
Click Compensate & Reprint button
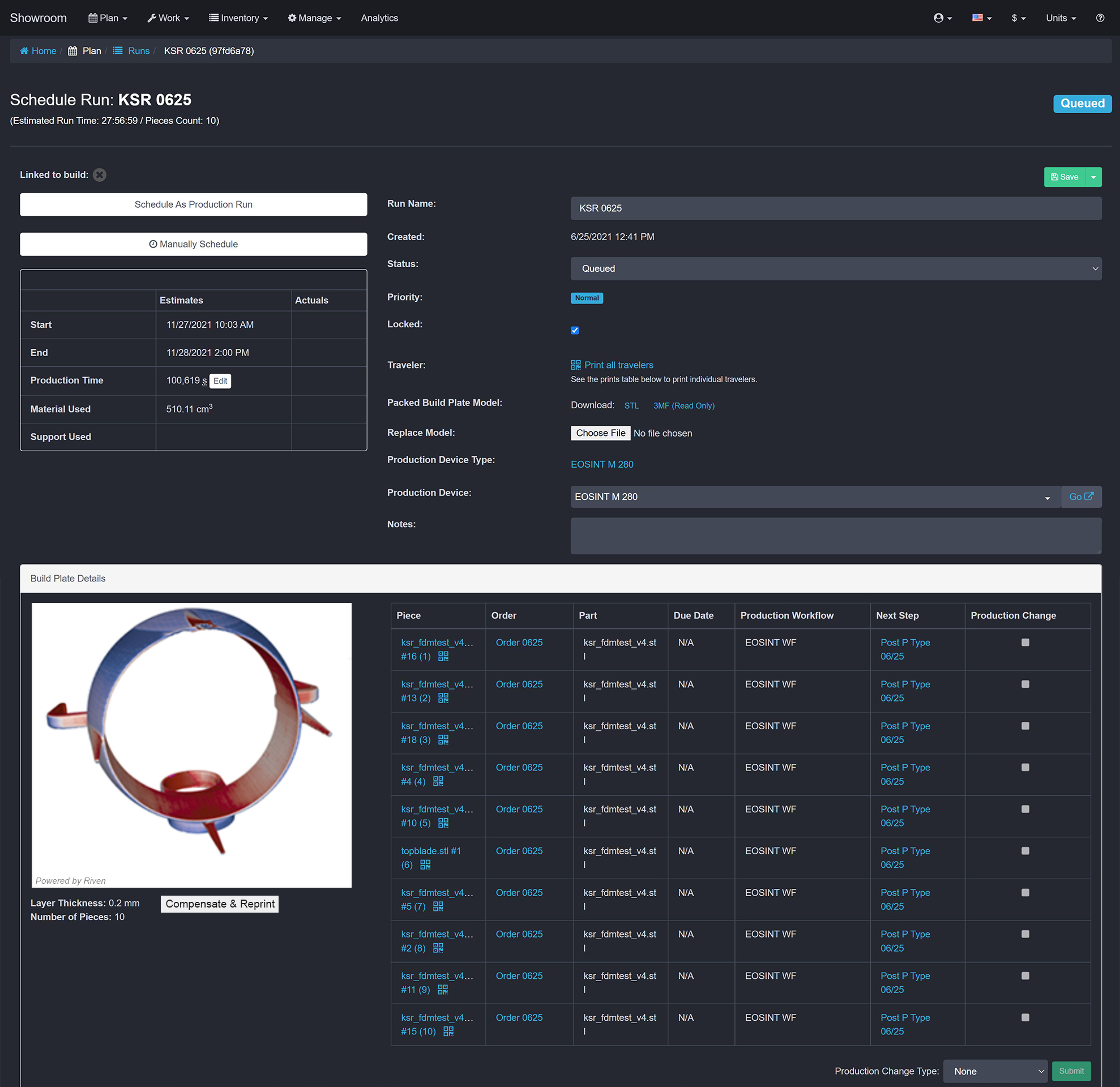tap(220, 904)
